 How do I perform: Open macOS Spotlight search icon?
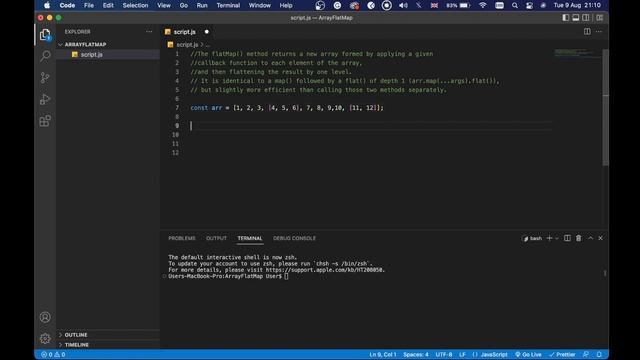pos(515,5)
